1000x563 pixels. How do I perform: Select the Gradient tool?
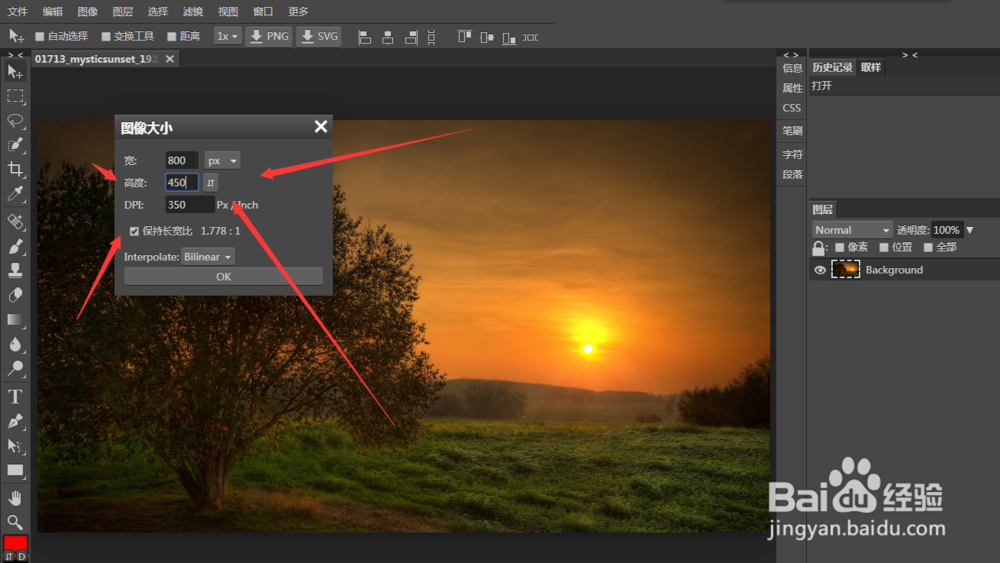pyautogui.click(x=15, y=319)
